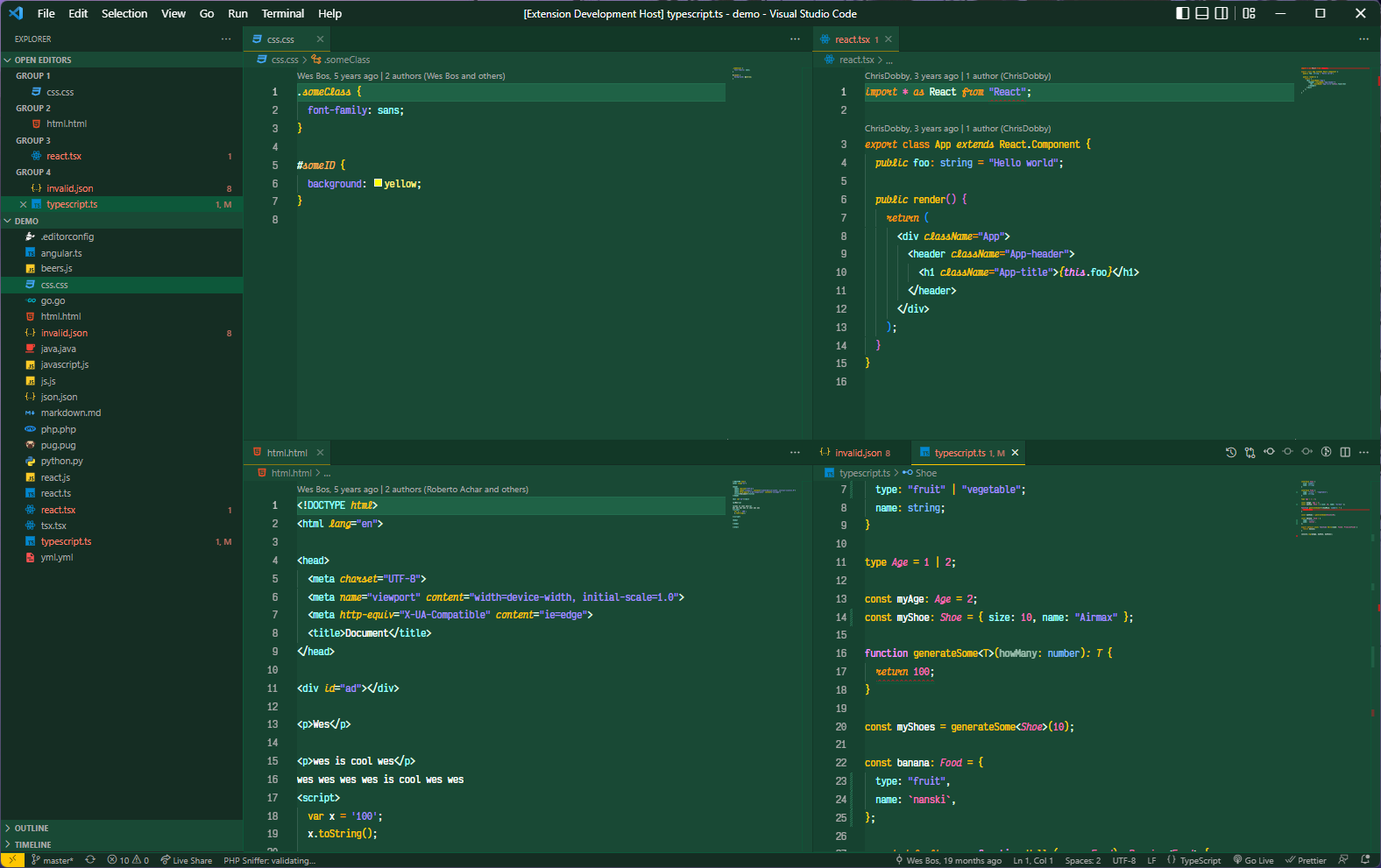Viewport: 1381px width, 868px height.
Task: Click Ln 1, Col 1 cursor position
Action: [1033, 860]
